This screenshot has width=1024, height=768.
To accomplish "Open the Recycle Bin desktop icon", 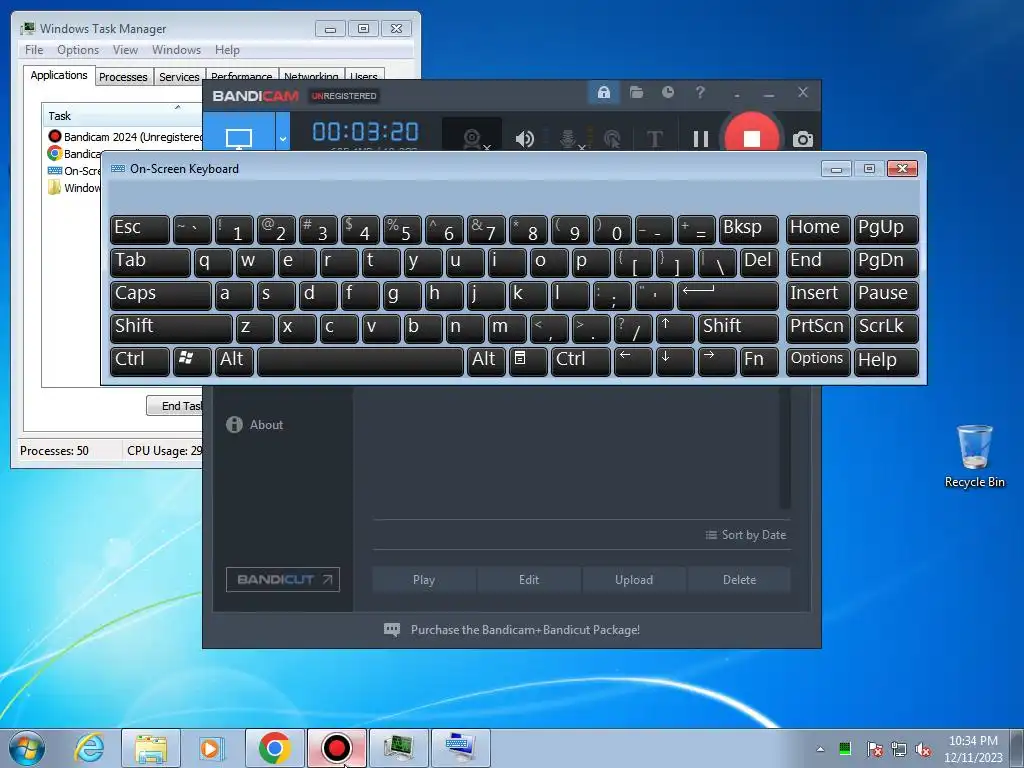I will click(974, 456).
